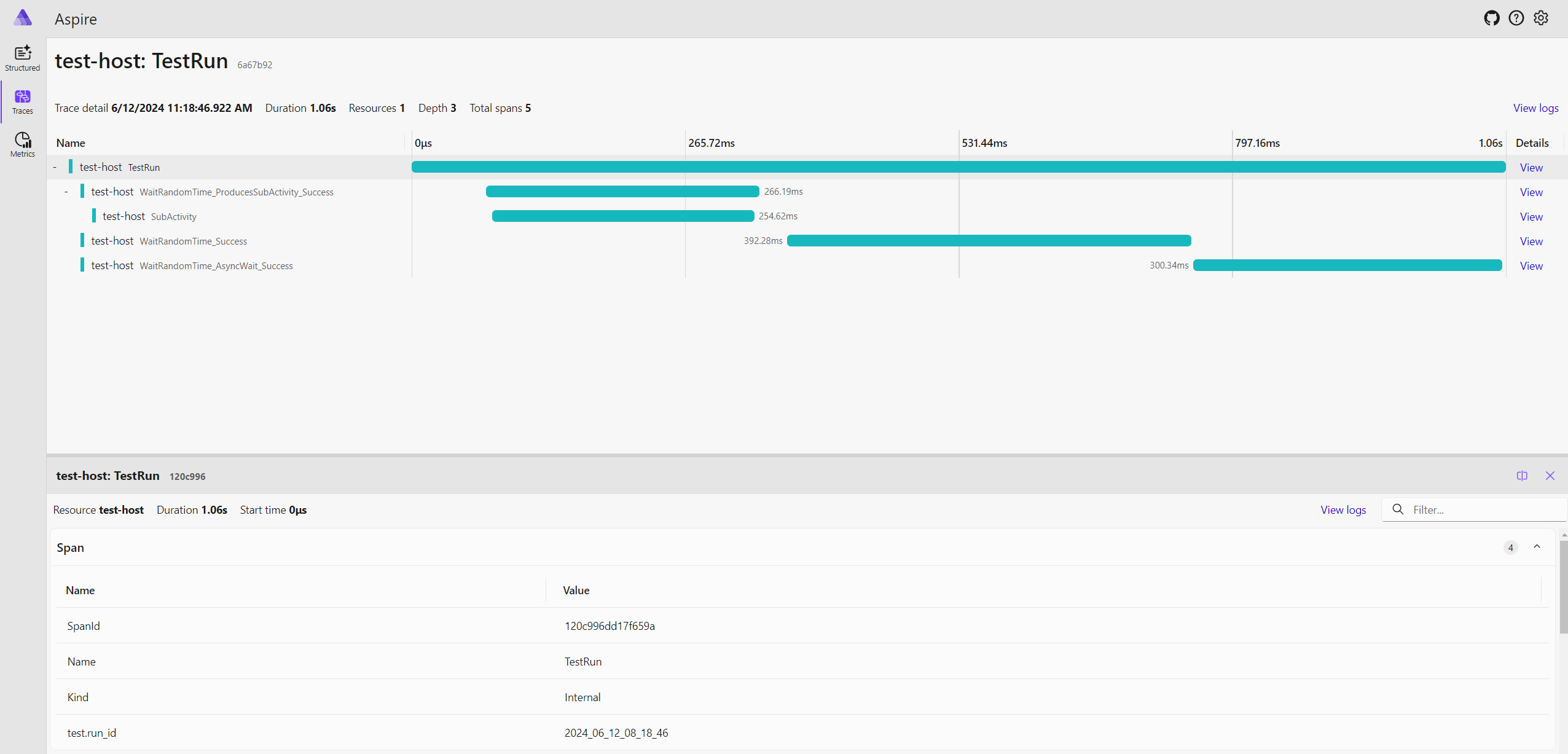View details for TestRun span

(1531, 168)
